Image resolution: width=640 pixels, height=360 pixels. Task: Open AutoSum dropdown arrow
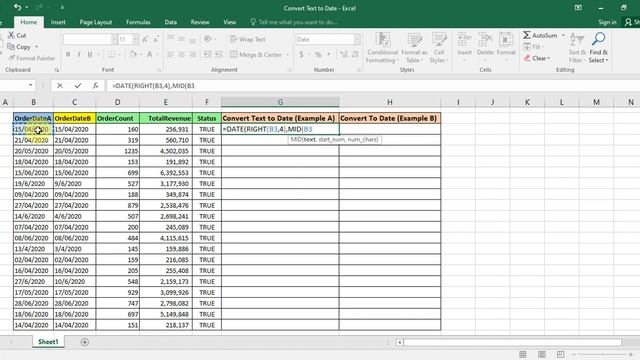click(x=563, y=36)
